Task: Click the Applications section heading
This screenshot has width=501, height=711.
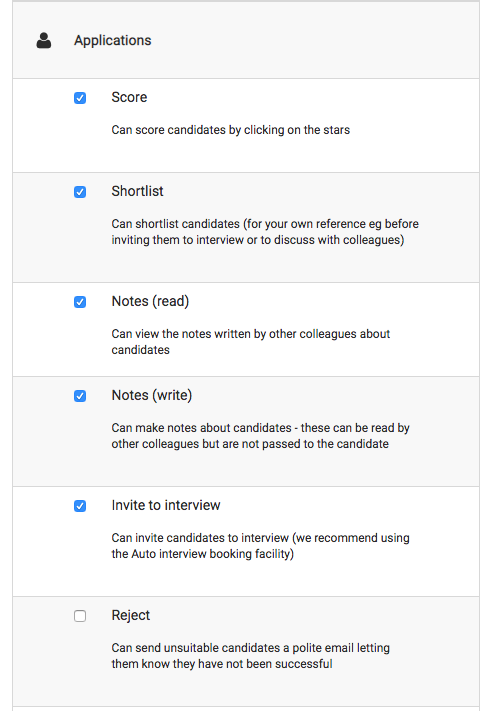Action: (x=113, y=40)
